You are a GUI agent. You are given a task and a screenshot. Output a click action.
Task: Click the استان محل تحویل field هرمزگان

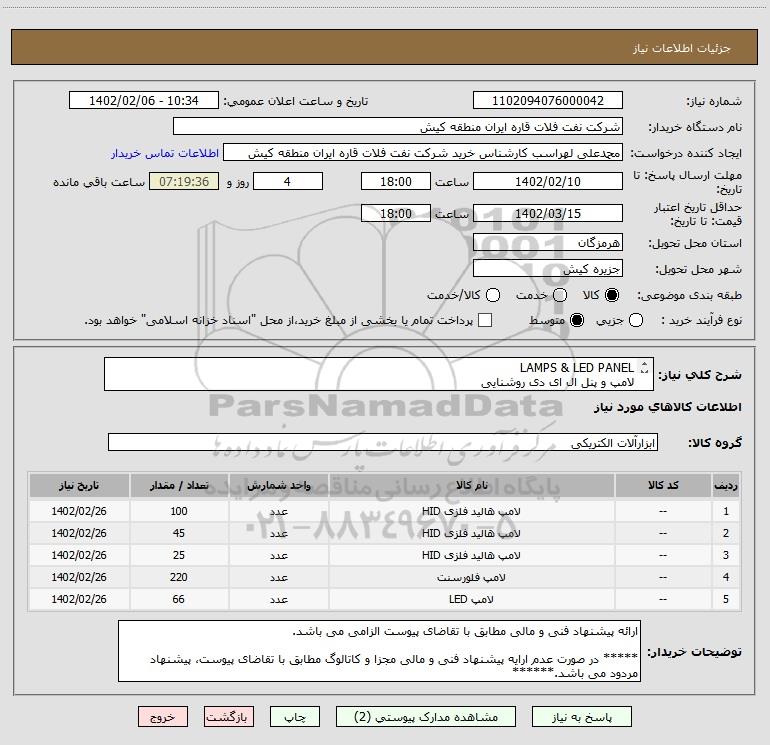(548, 243)
